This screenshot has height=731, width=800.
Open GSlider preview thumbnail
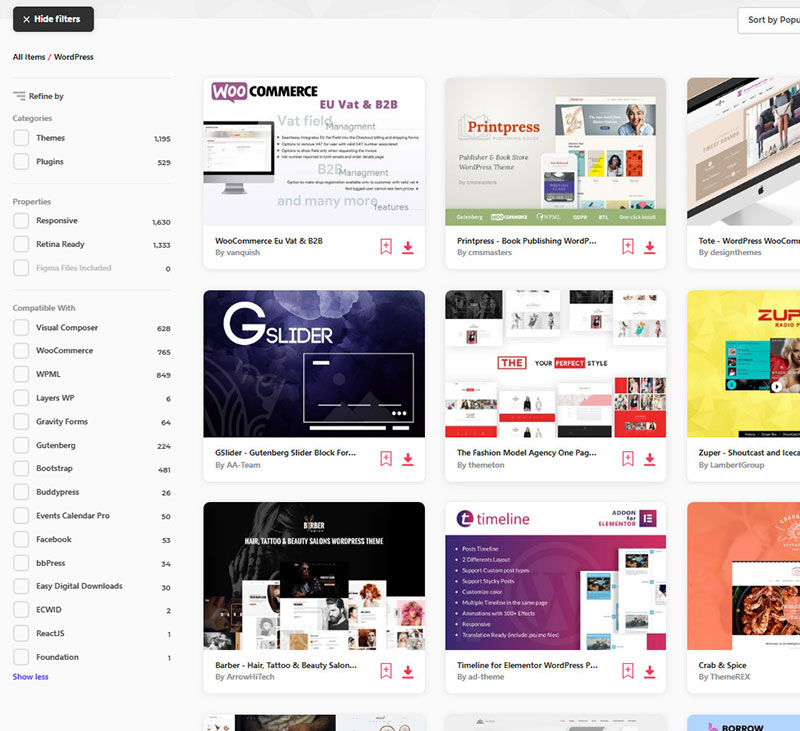coord(314,364)
